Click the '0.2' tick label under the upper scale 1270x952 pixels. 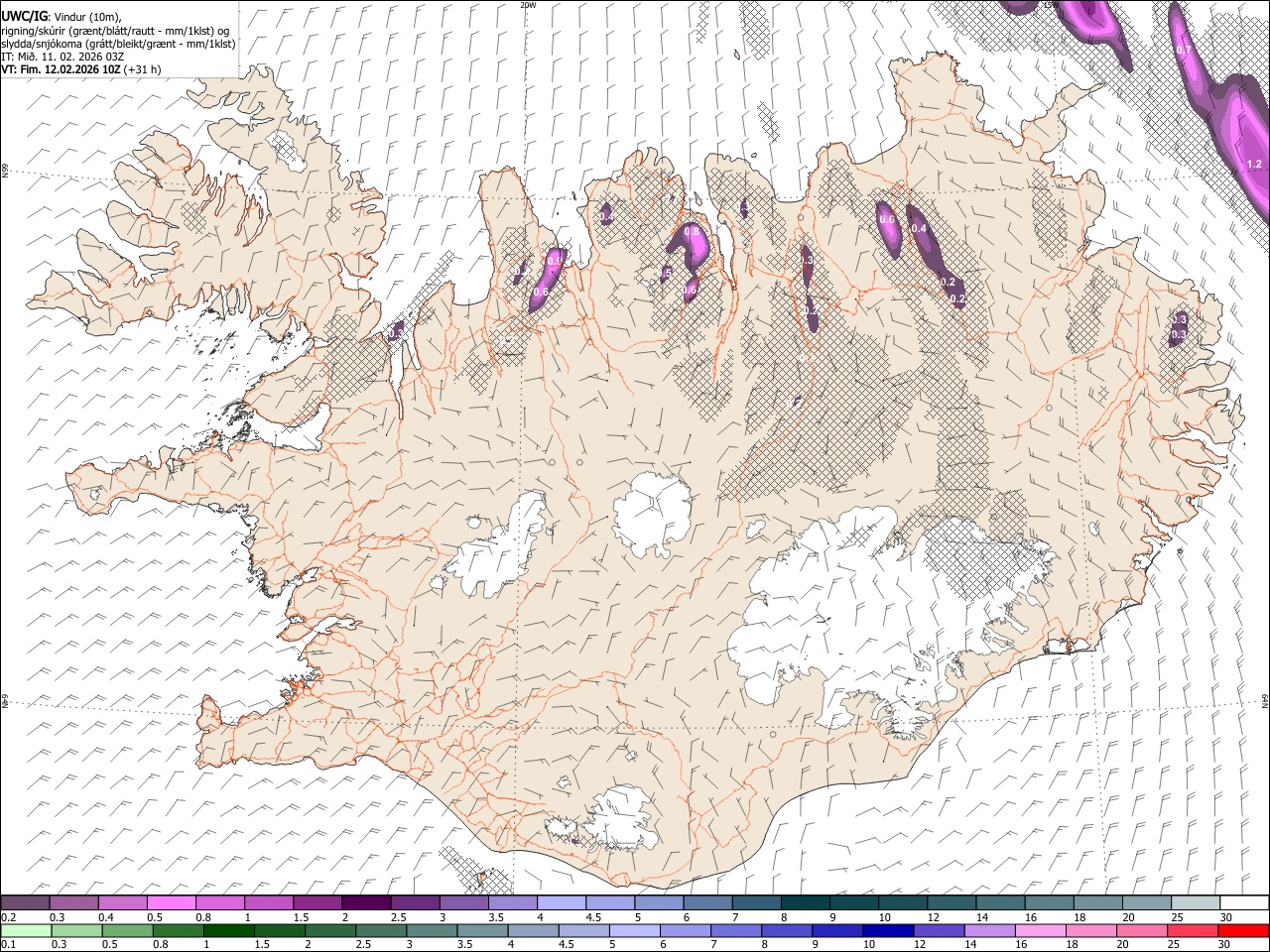point(7,917)
